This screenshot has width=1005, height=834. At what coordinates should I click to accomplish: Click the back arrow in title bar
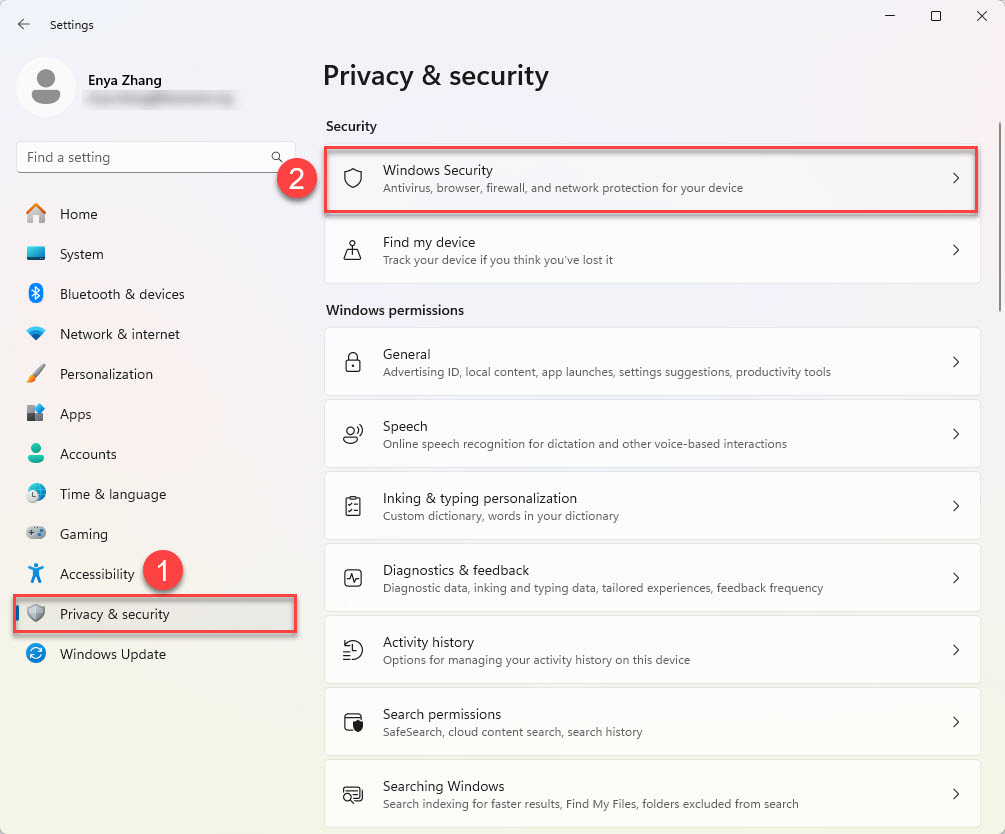[x=24, y=24]
